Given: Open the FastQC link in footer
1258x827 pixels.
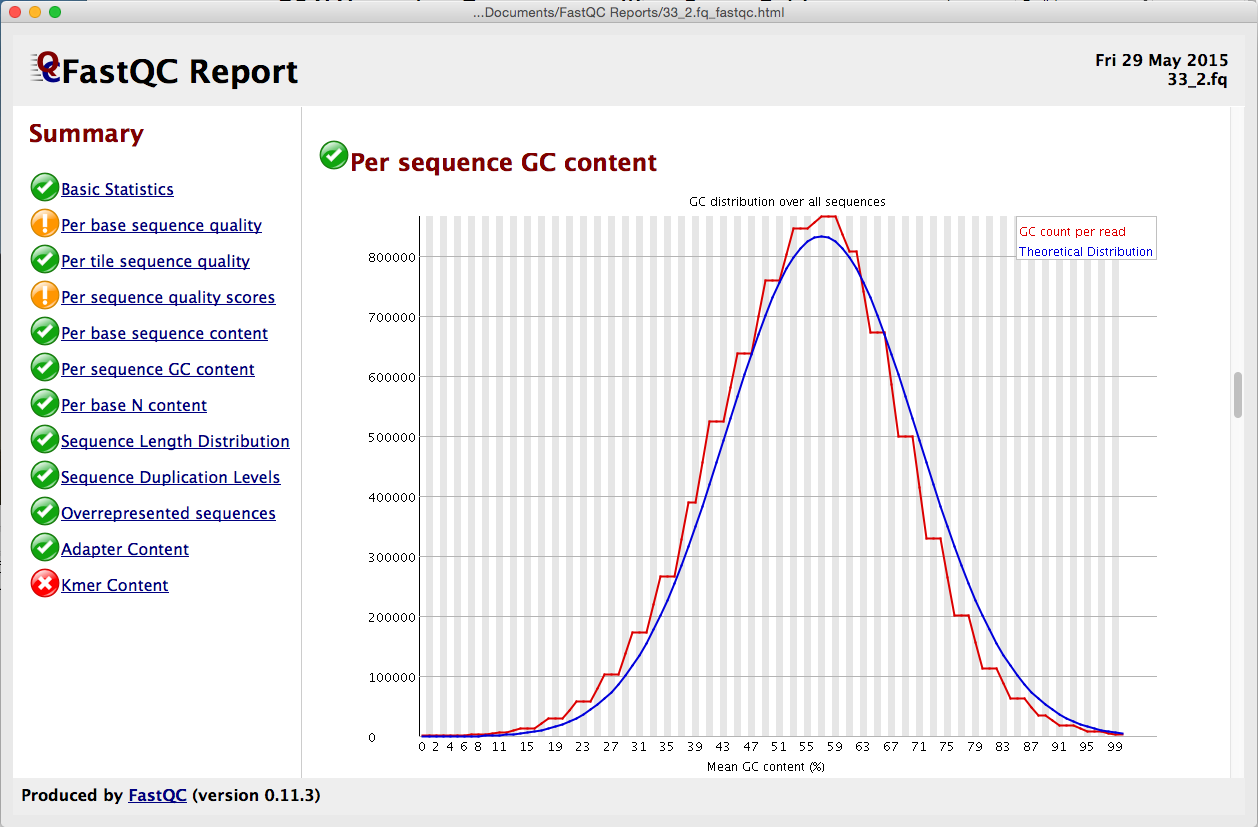Looking at the screenshot, I should coord(157,796).
